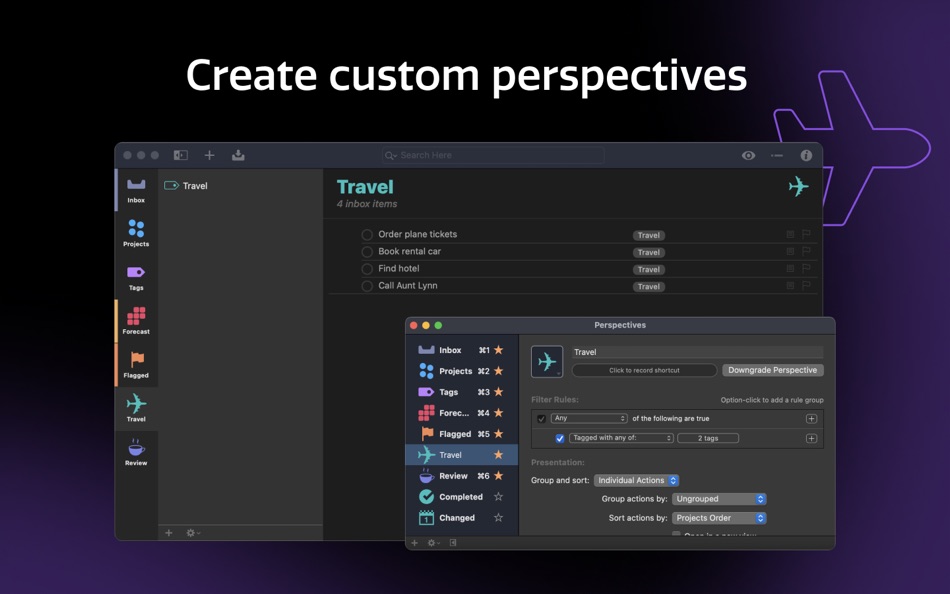This screenshot has height=594, width=950.
Task: Edit the perspective name field 'Travel'
Action: point(697,352)
